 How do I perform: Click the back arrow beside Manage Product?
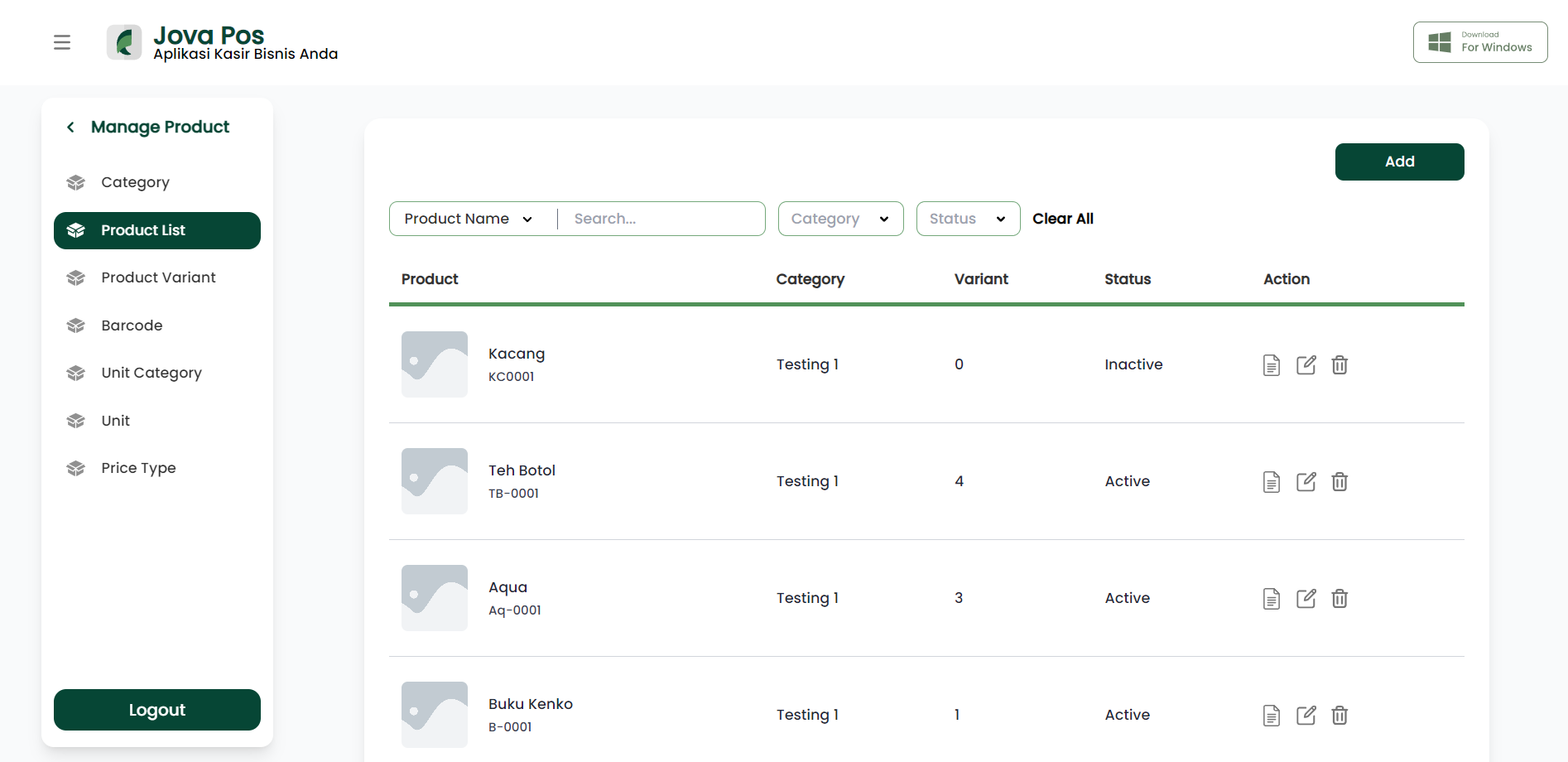70,127
